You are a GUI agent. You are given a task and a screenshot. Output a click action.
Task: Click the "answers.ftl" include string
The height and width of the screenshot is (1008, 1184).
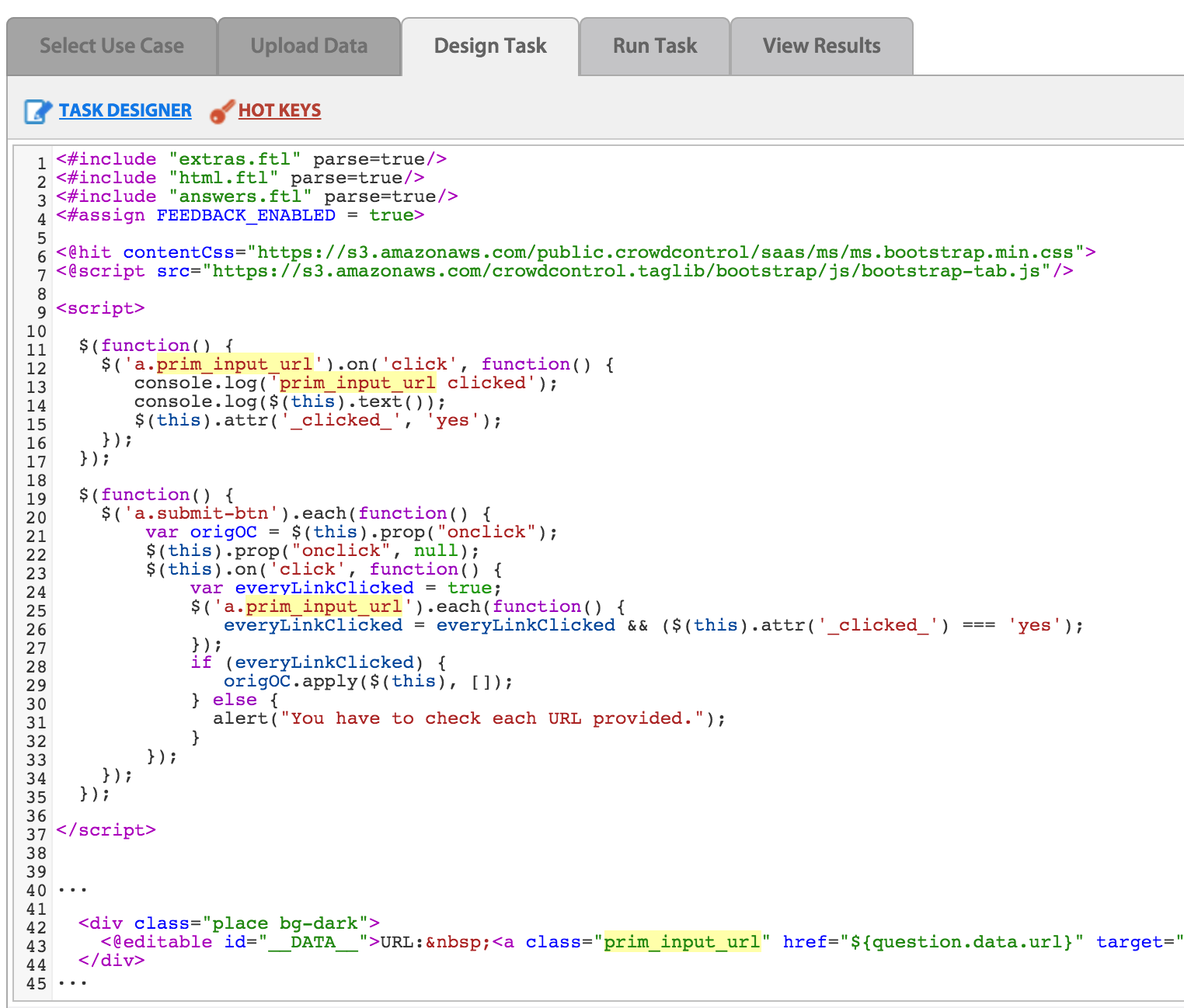[x=240, y=196]
